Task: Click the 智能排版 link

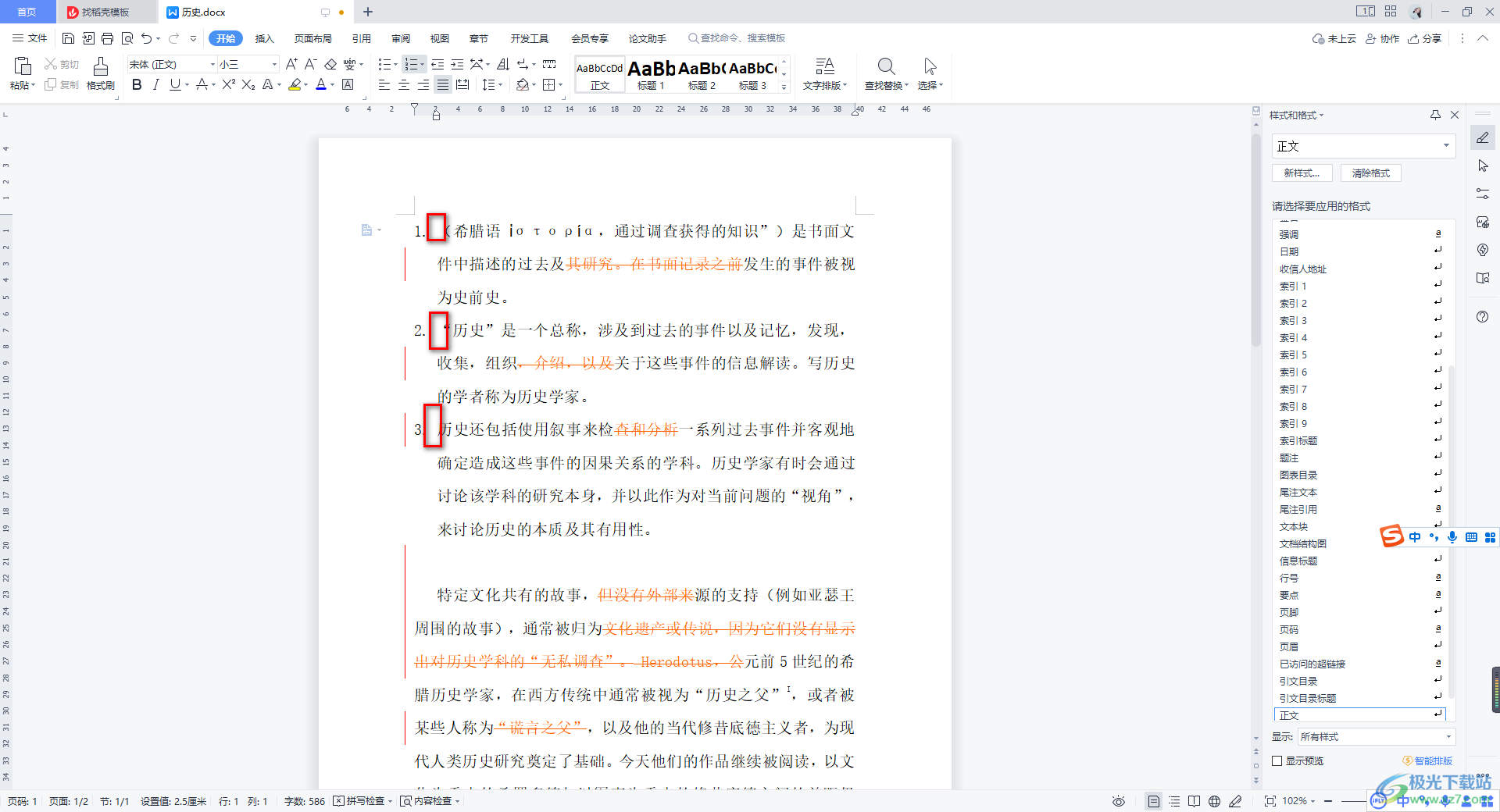Action: coord(1427,760)
